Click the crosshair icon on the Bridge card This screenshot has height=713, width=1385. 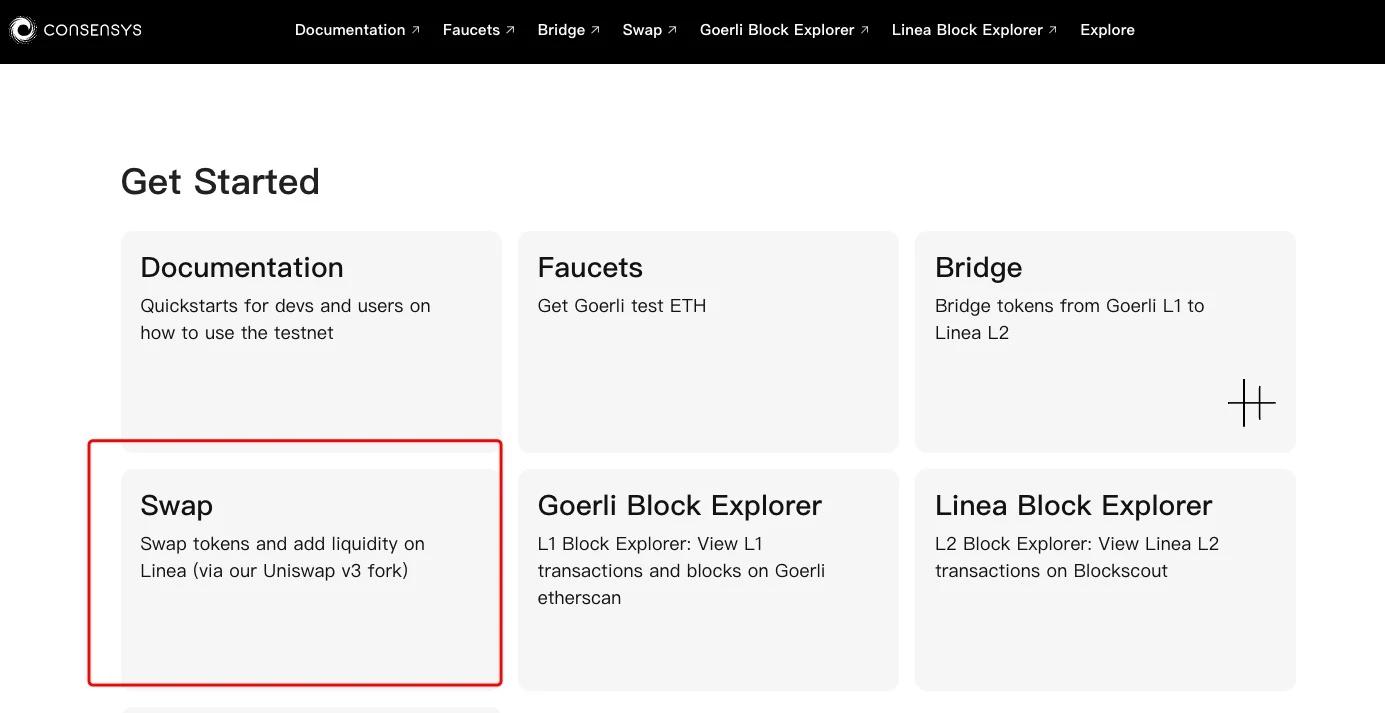(1250, 402)
